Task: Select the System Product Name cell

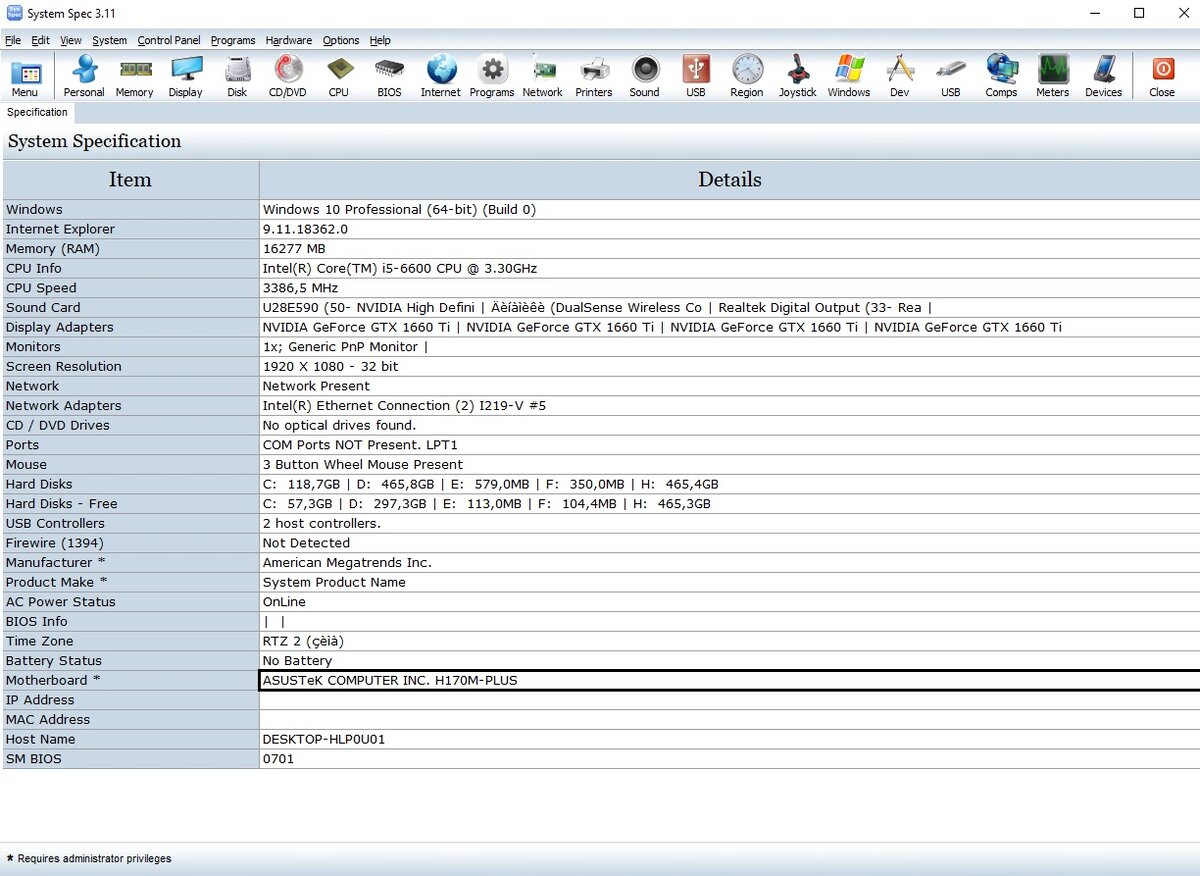Action: pyautogui.click(x=730, y=582)
